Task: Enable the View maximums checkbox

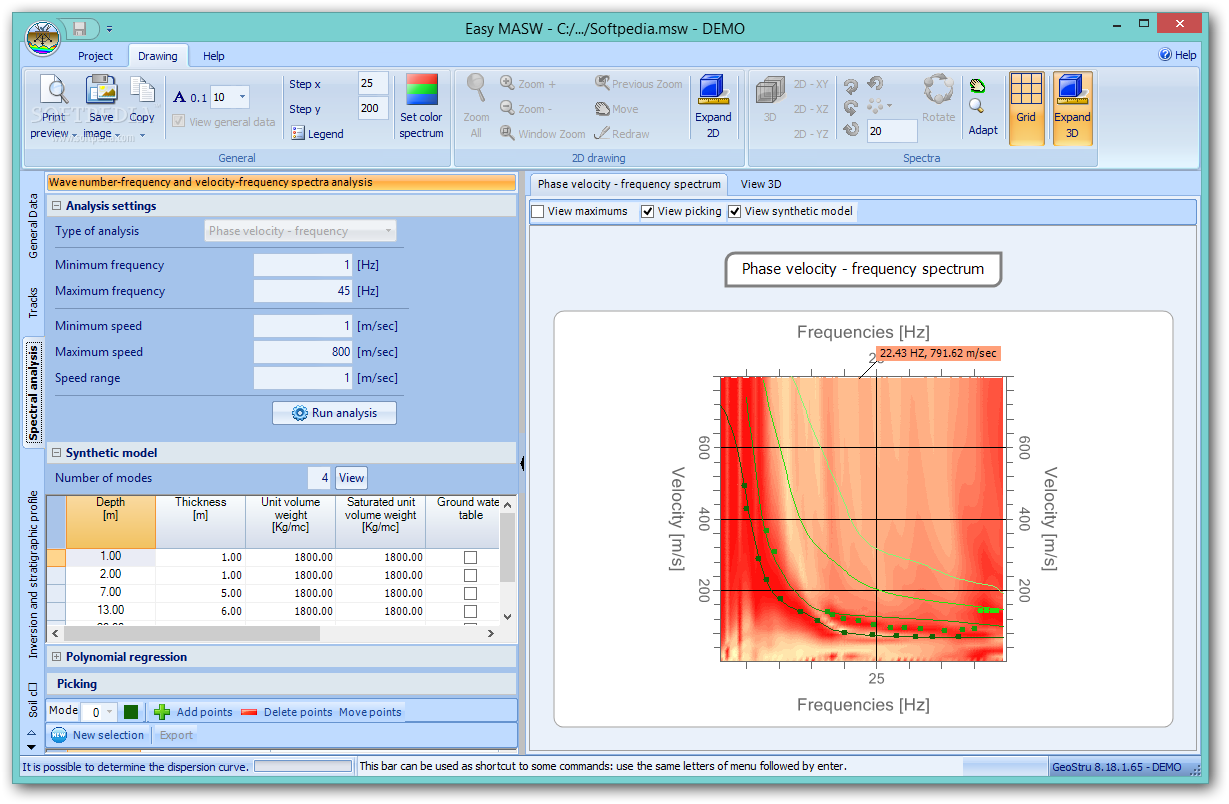Action: click(x=538, y=212)
